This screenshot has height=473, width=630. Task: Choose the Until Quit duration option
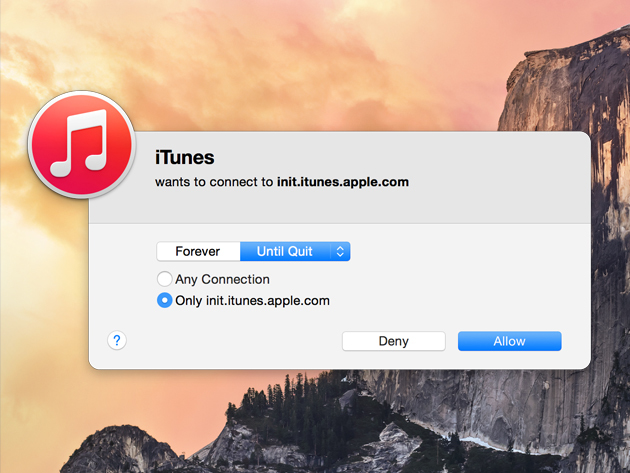pyautogui.click(x=285, y=252)
